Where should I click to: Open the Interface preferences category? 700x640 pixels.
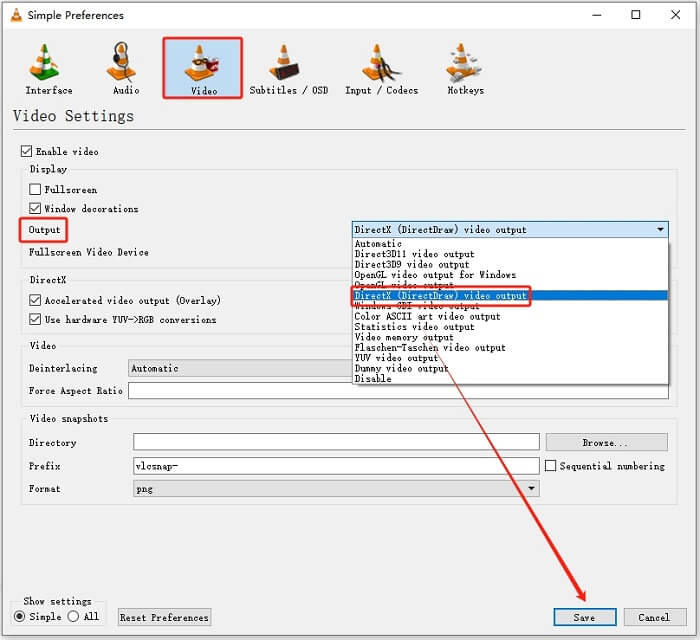pyautogui.click(x=49, y=68)
